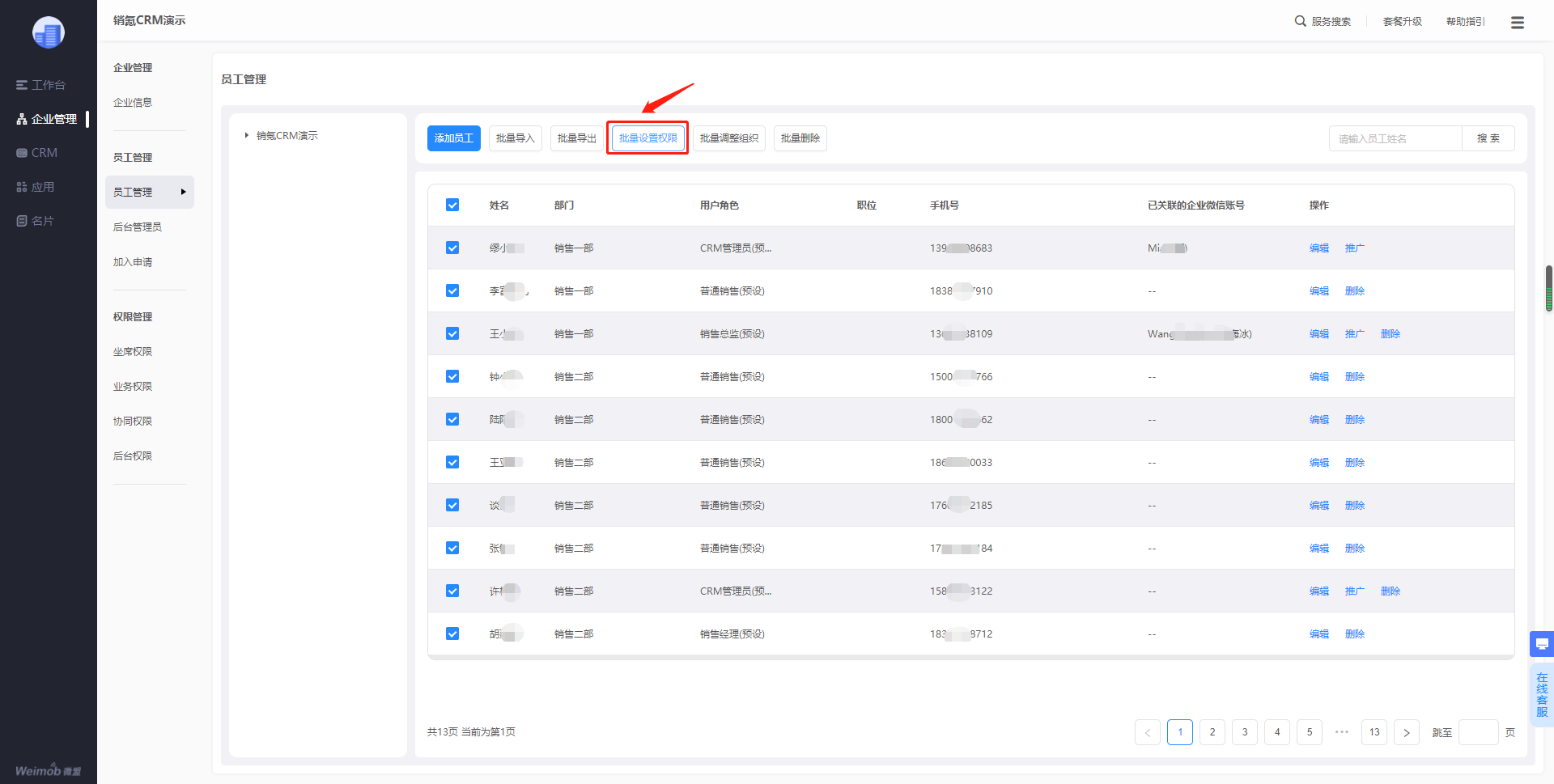This screenshot has height=784, width=1554.
Task: Open the 套餐升级 link
Action: click(x=1403, y=22)
